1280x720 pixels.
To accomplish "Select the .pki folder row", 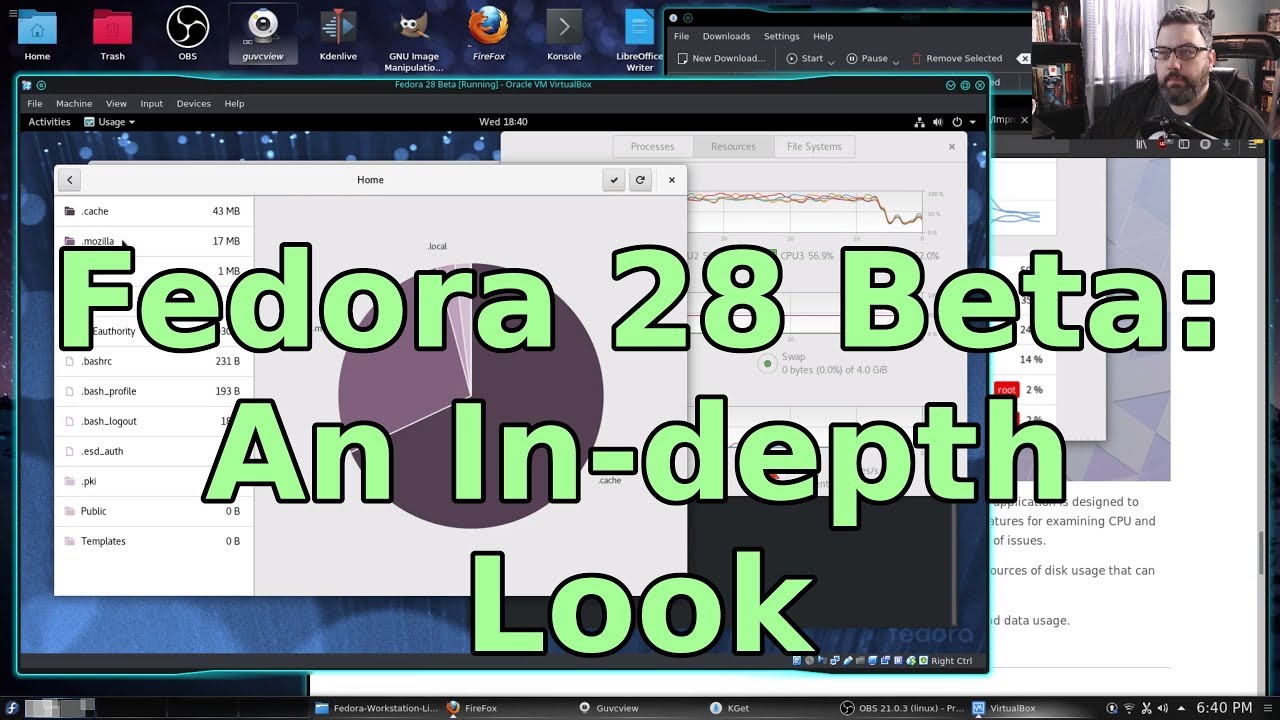I will pyautogui.click(x=153, y=481).
